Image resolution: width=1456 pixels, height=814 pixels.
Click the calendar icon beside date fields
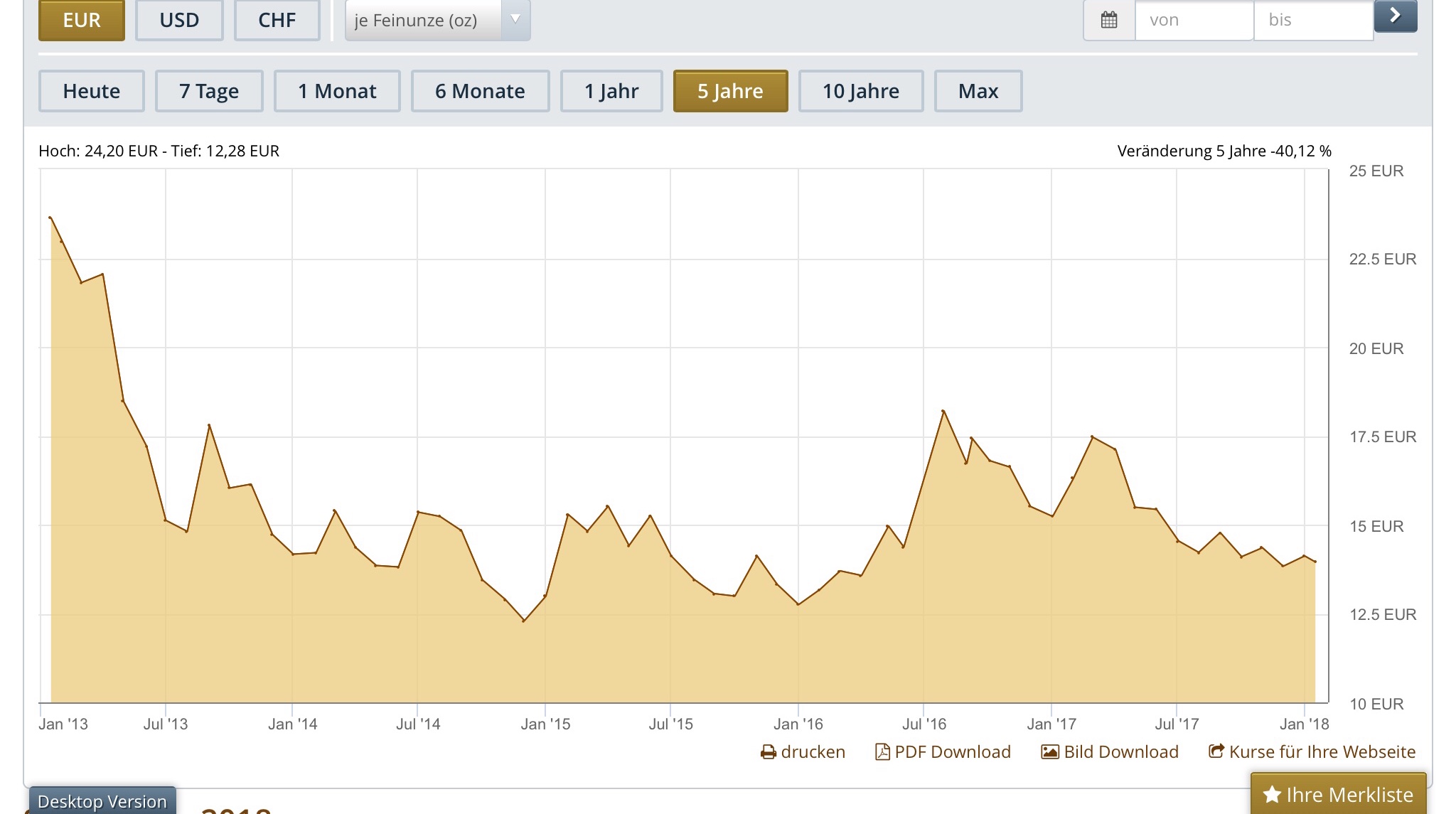pyautogui.click(x=1109, y=20)
